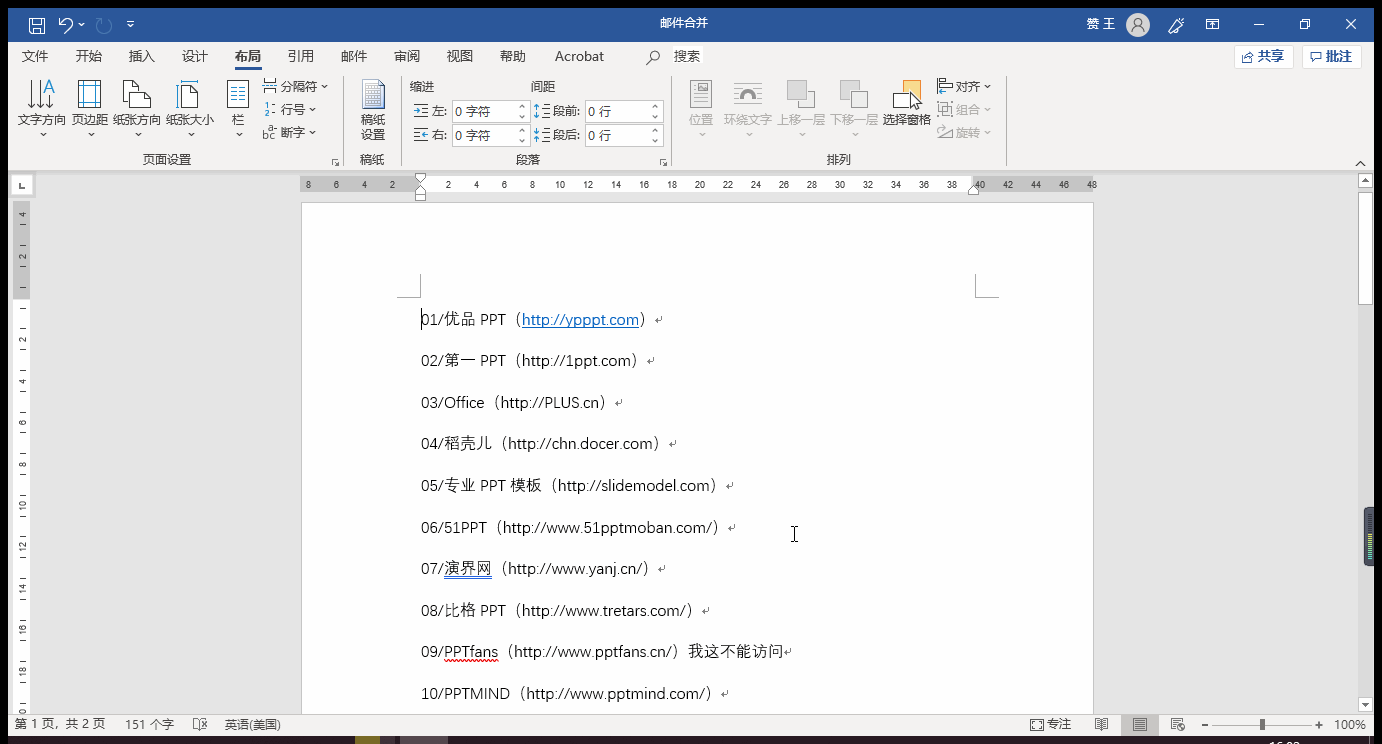
Task: Click the Web 版式视图 icon
Action: tap(1177, 724)
